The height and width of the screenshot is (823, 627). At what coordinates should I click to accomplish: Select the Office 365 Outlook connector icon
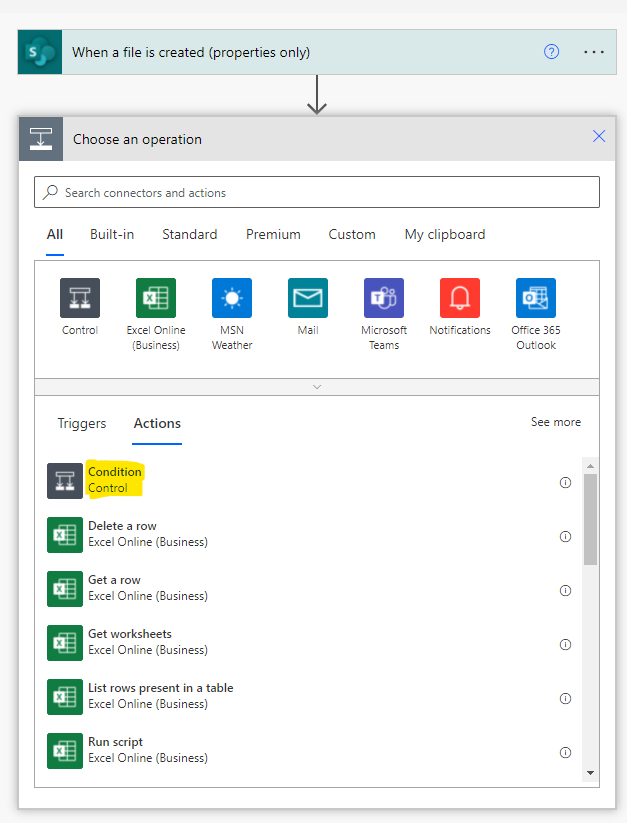click(x=536, y=298)
